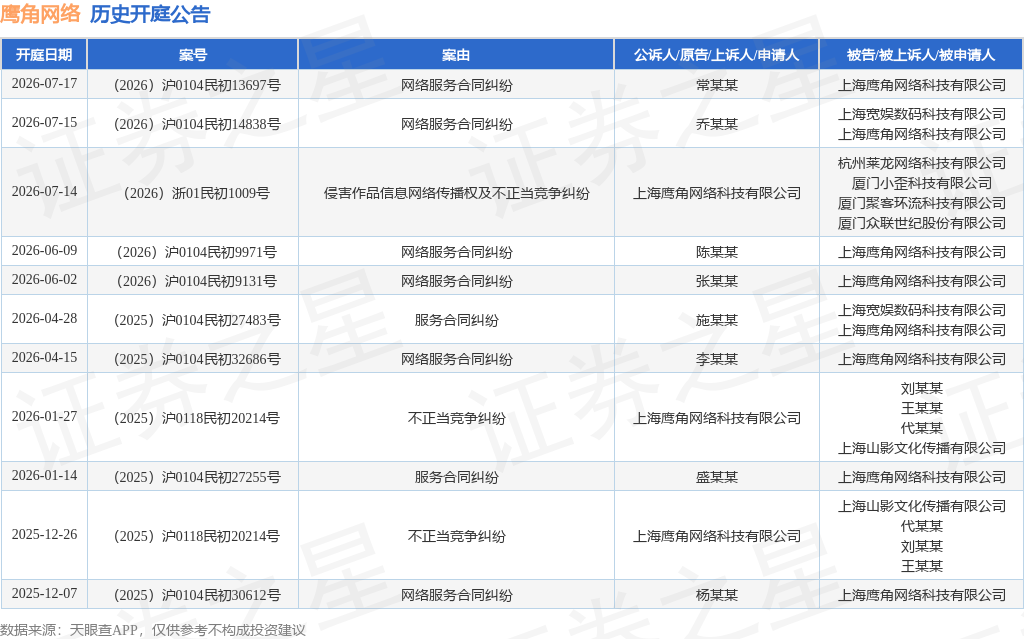1024x639 pixels.
Task: Click the 历史开庭公告 heading
Action: (x=150, y=14)
